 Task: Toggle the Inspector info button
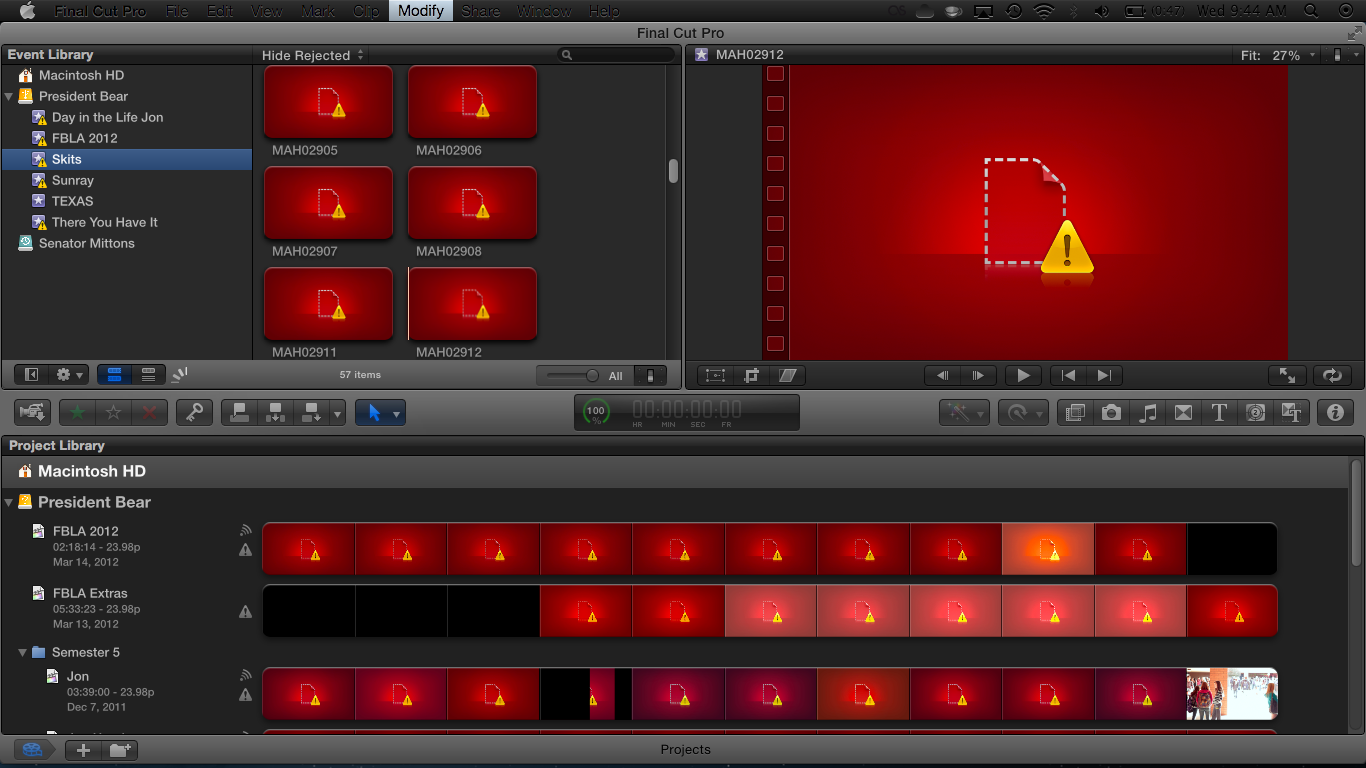(1335, 412)
